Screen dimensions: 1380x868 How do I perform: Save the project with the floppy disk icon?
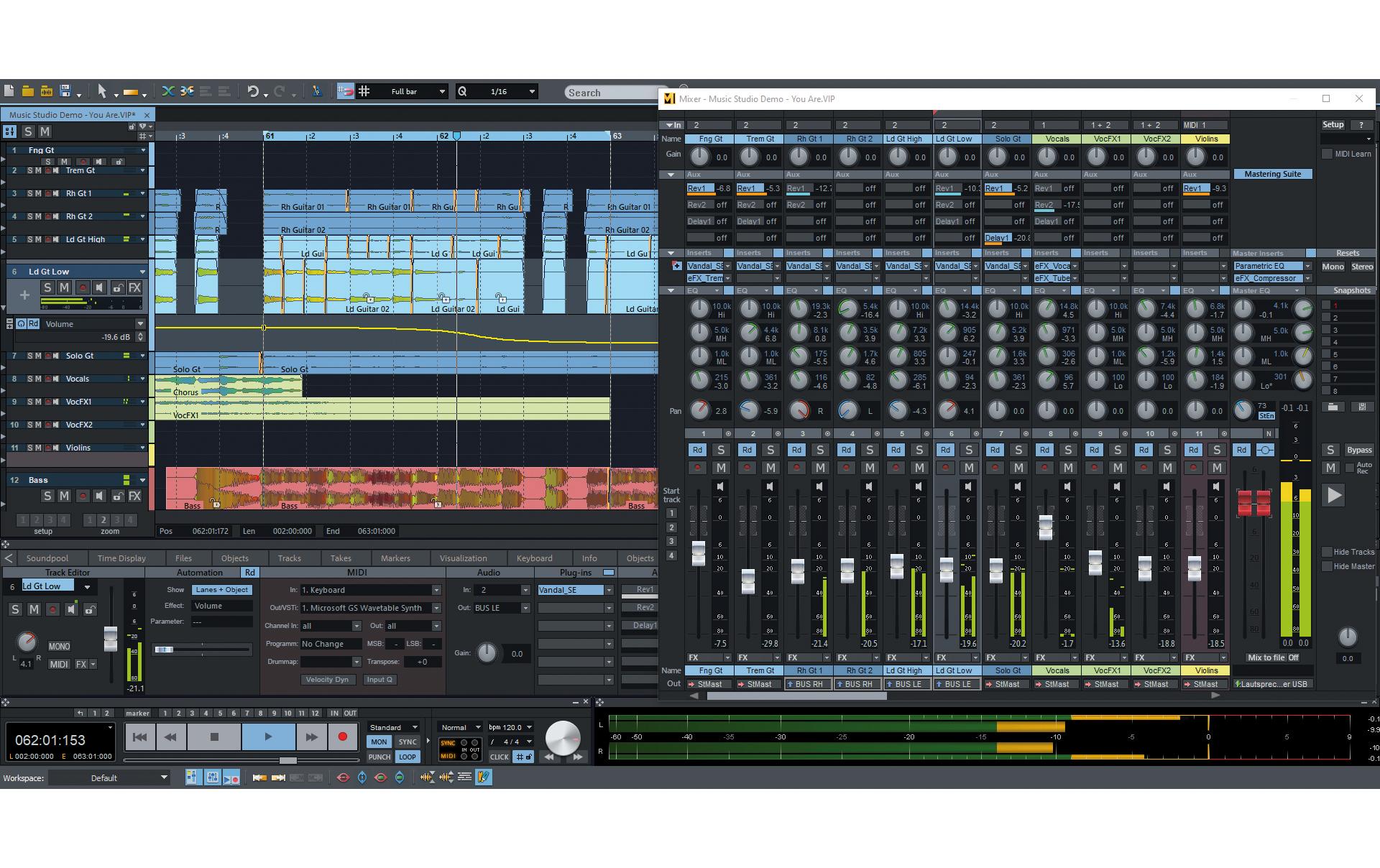coord(65,91)
